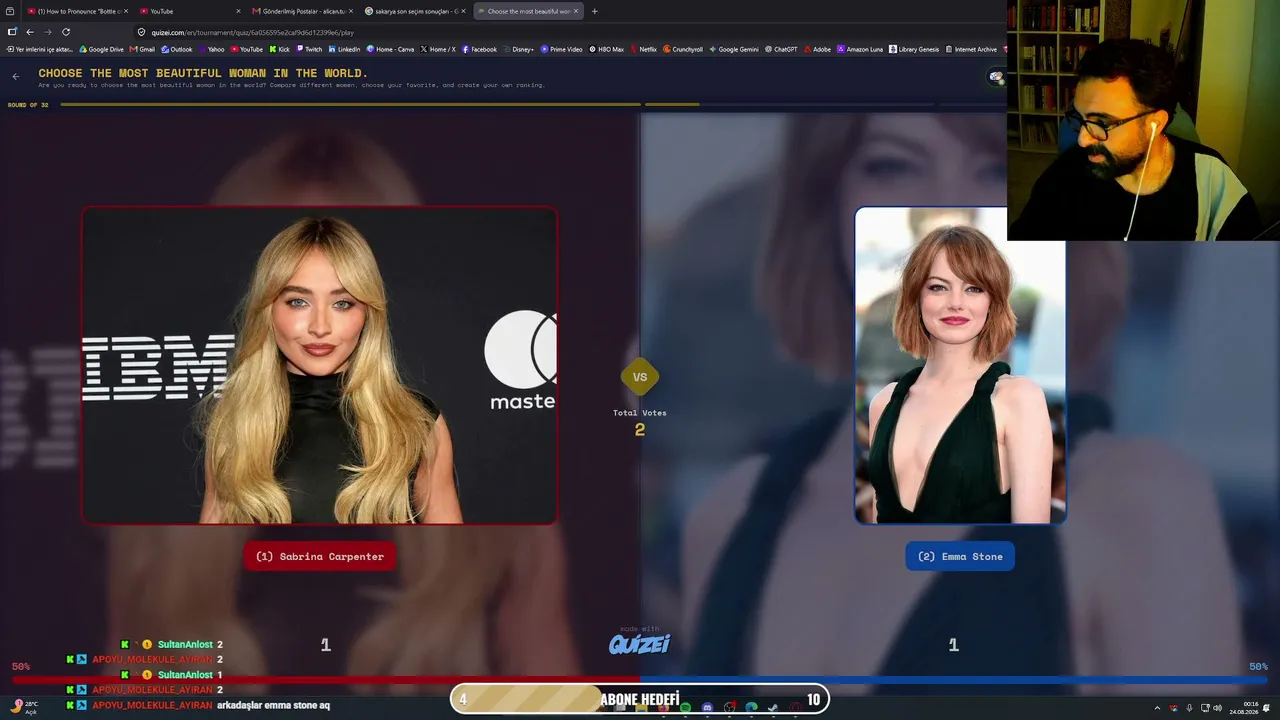Show hidden system tray icons
The height and width of the screenshot is (720, 1280).
pyautogui.click(x=1157, y=708)
